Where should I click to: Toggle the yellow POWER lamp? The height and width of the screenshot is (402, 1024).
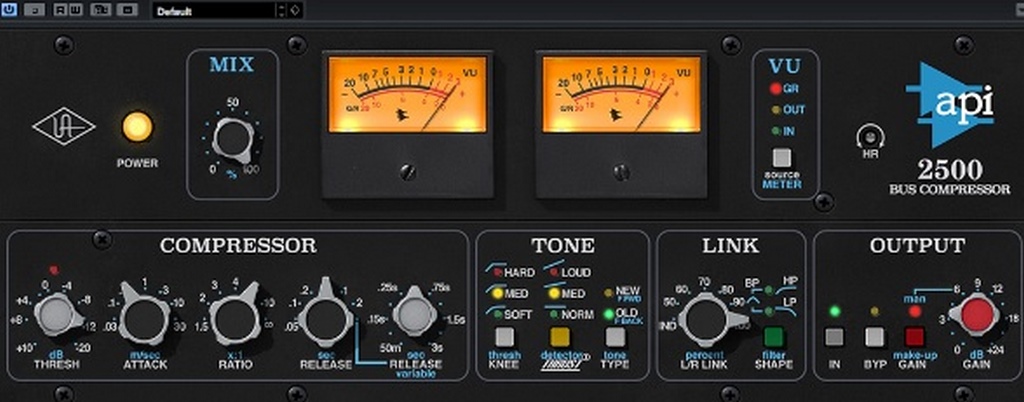tap(137, 127)
